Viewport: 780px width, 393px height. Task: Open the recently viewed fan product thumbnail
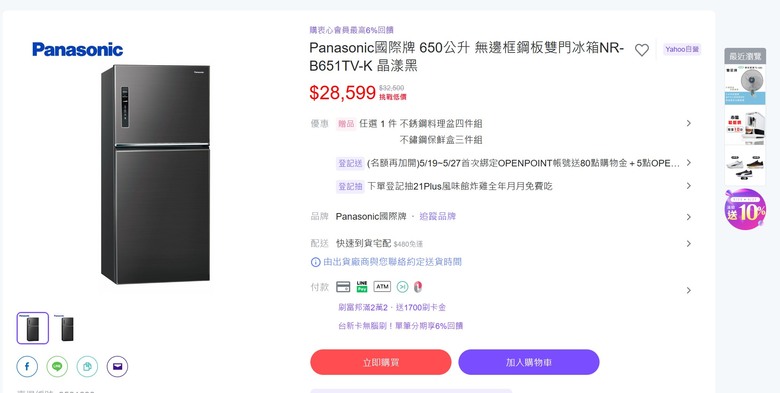745,85
